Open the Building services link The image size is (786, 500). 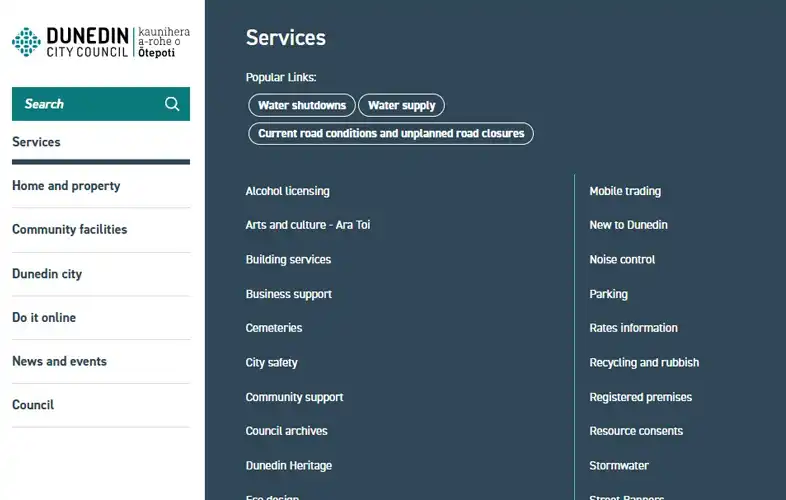coord(288,260)
